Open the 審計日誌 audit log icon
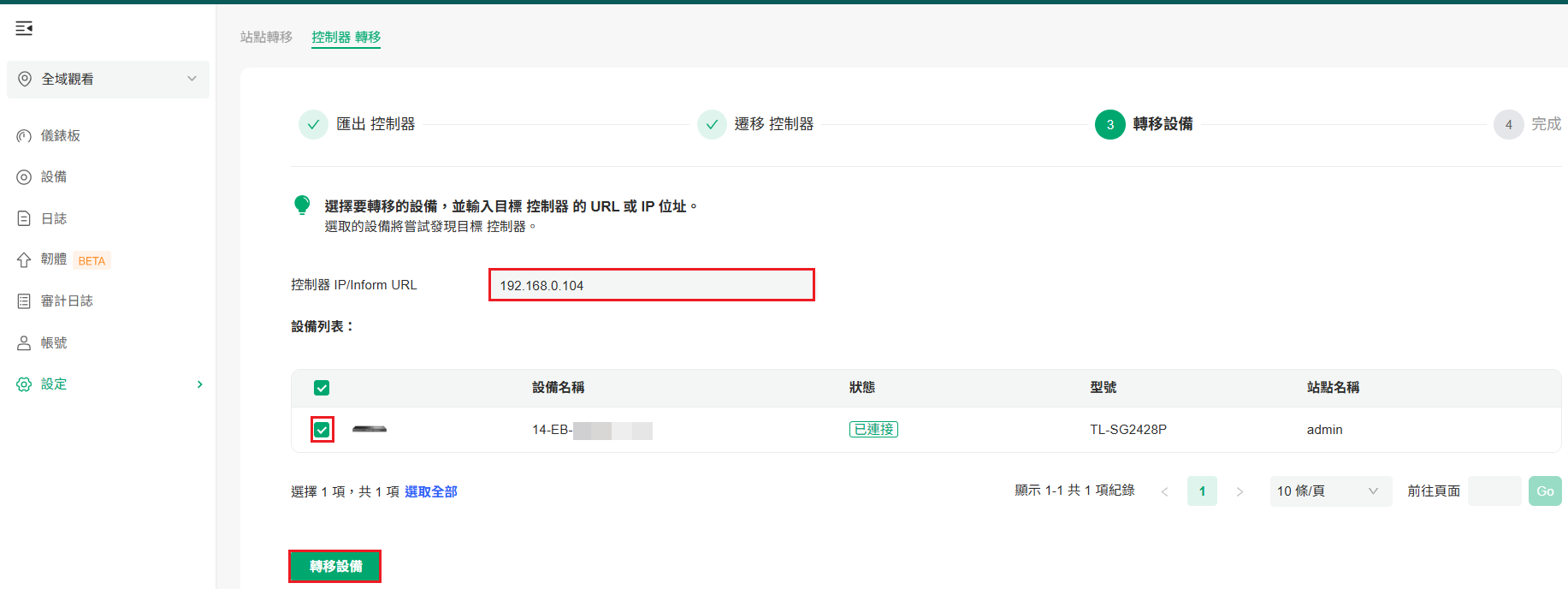1568x589 pixels. click(24, 301)
